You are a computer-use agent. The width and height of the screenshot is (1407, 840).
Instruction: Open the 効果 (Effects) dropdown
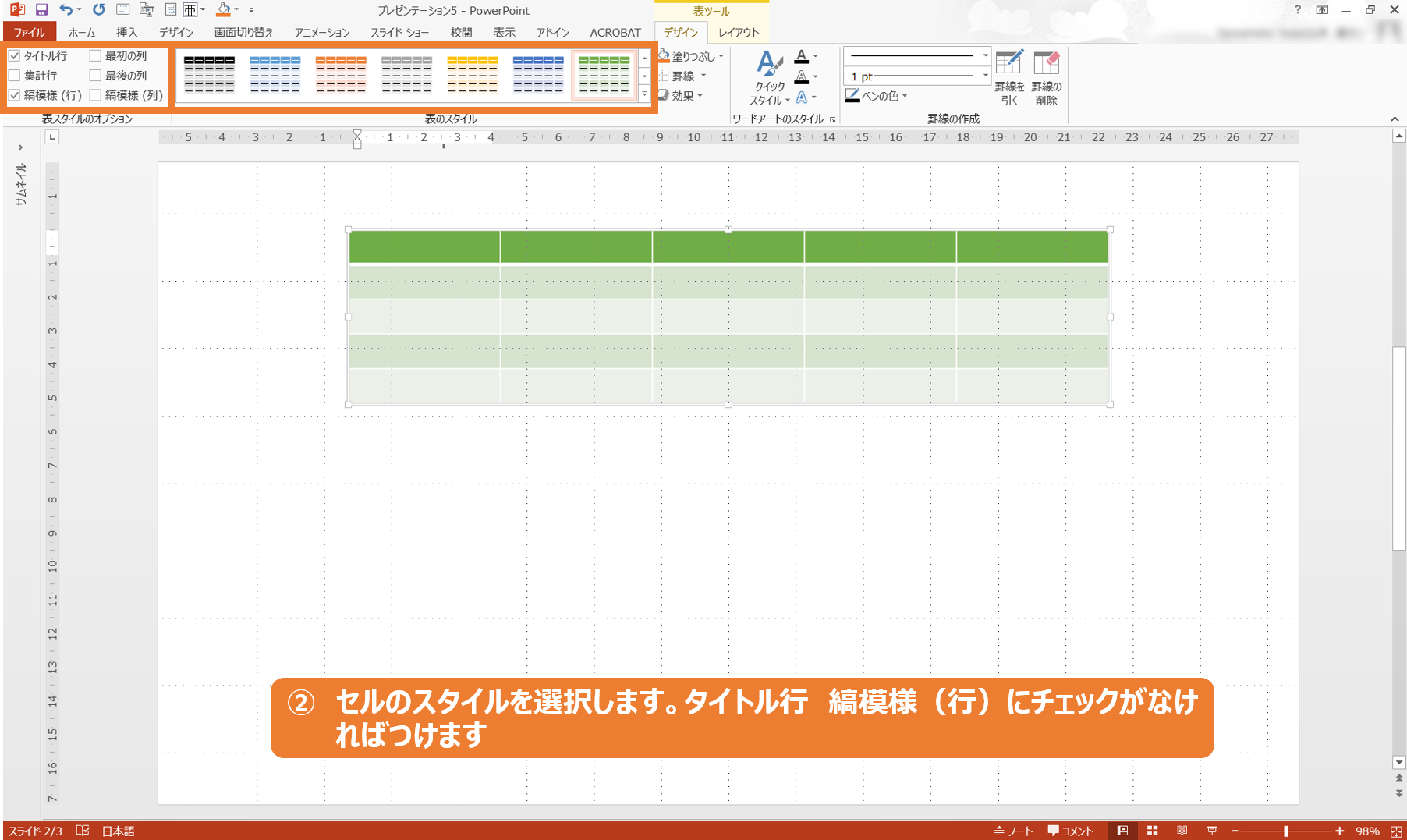pyautogui.click(x=682, y=96)
